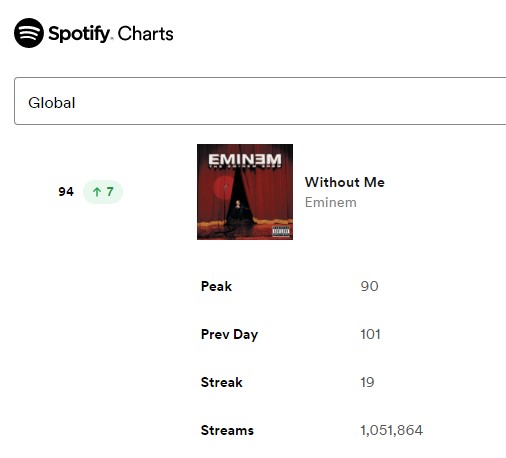Click the Streams label
The height and width of the screenshot is (458, 506).
coord(227,430)
